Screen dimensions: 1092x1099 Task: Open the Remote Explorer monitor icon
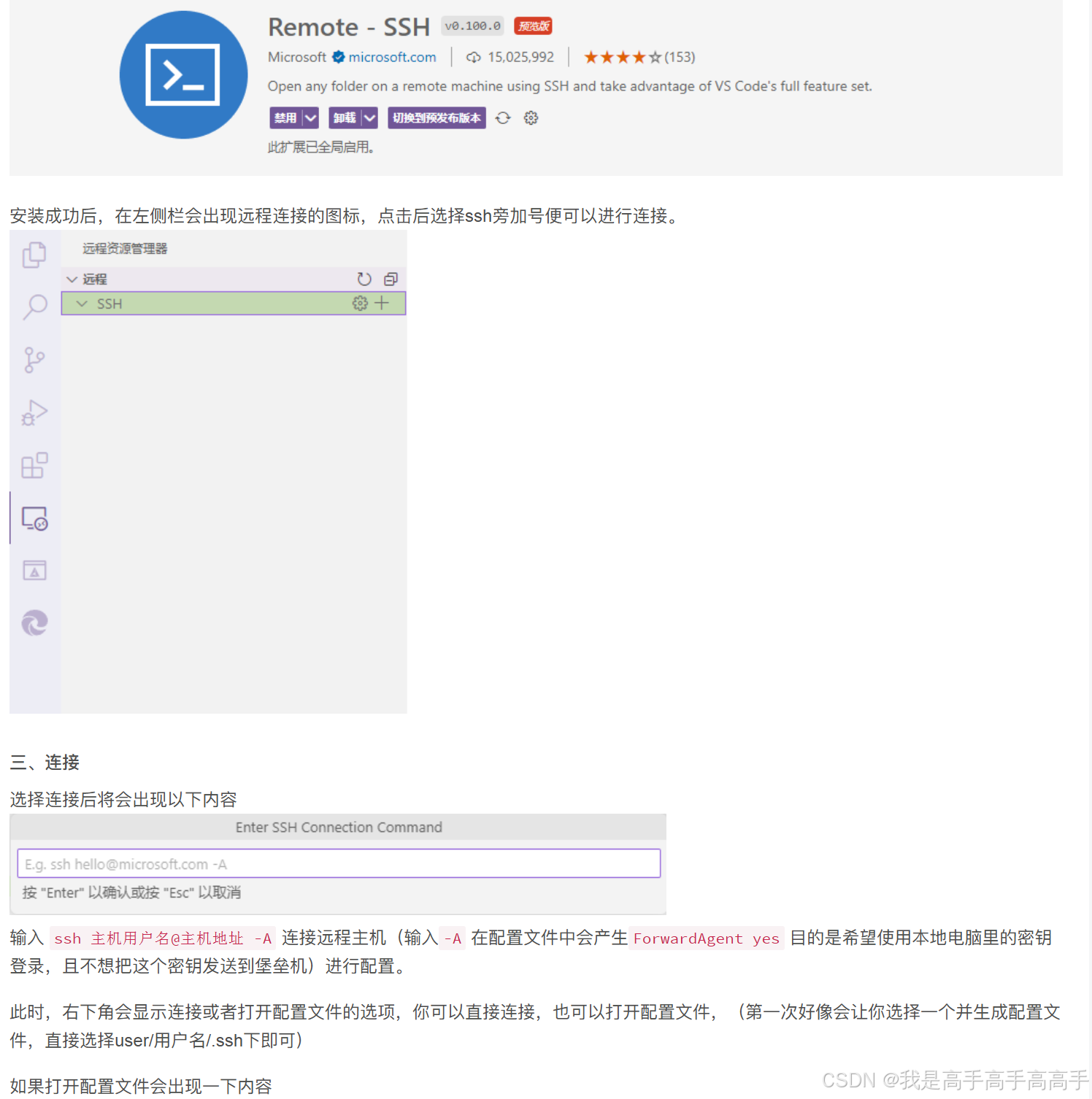tap(34, 518)
